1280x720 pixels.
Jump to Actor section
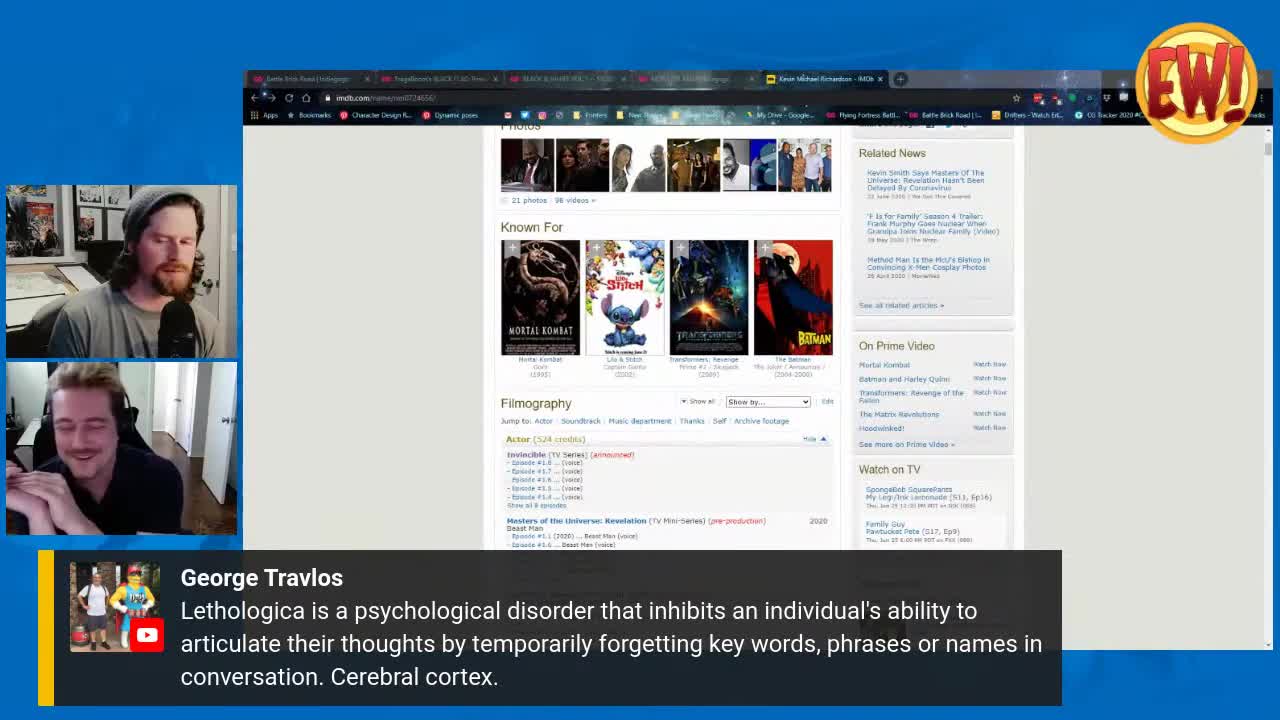tap(543, 421)
